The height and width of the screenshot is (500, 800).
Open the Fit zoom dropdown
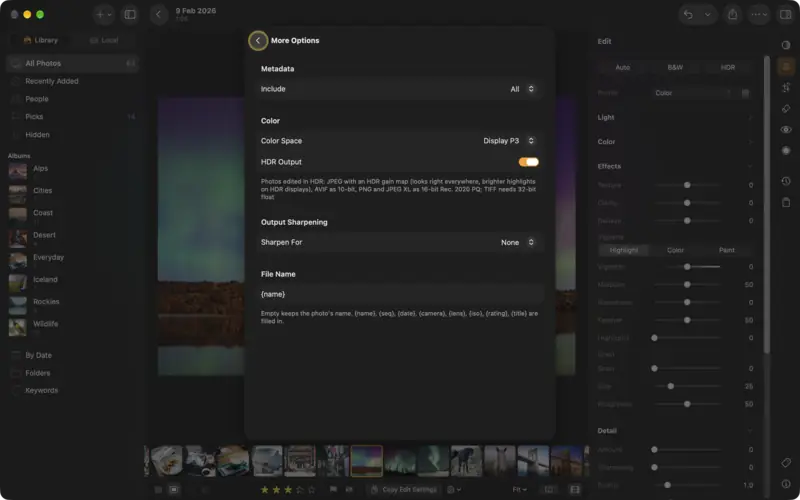pos(519,489)
